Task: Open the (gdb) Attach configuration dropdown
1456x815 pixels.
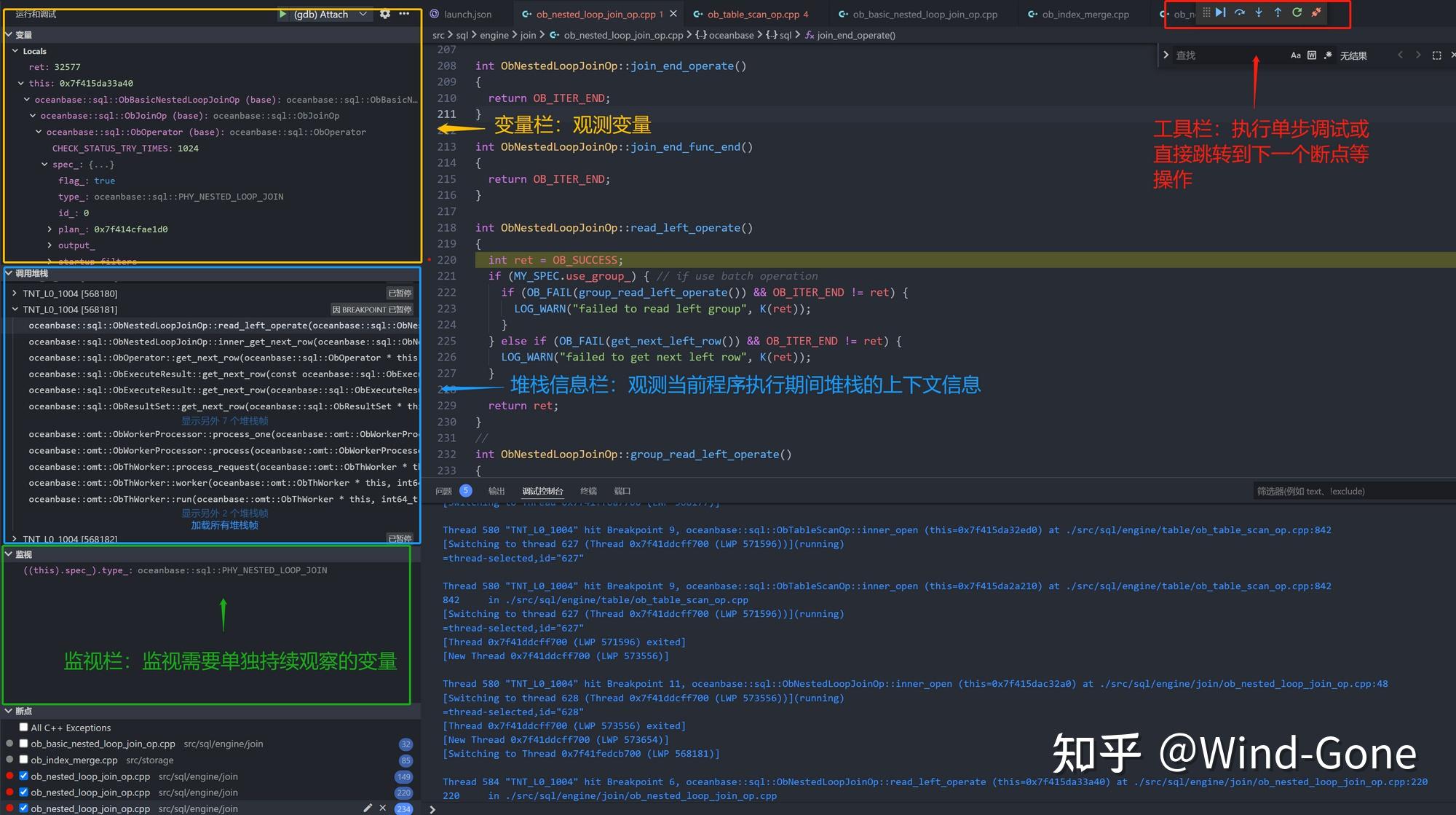Action: click(x=363, y=14)
